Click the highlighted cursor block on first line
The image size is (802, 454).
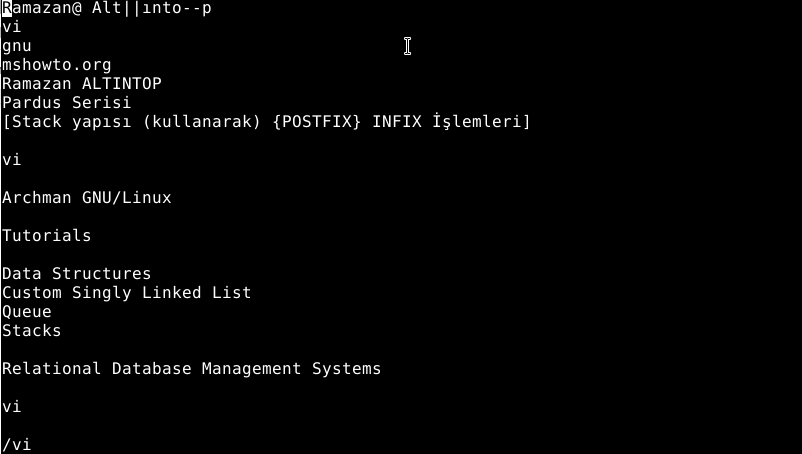7,8
